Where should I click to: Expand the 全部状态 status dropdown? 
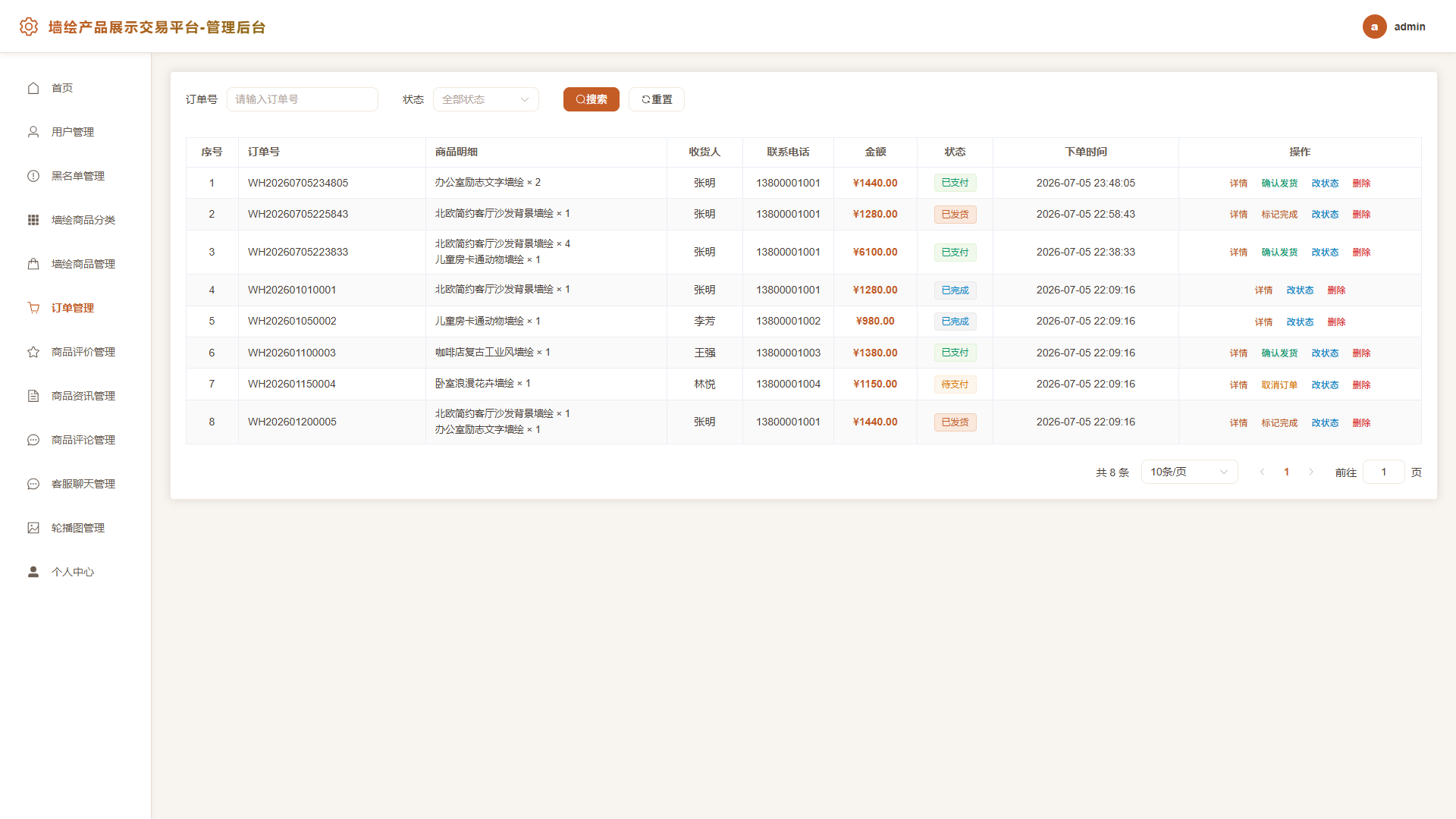[x=486, y=99]
